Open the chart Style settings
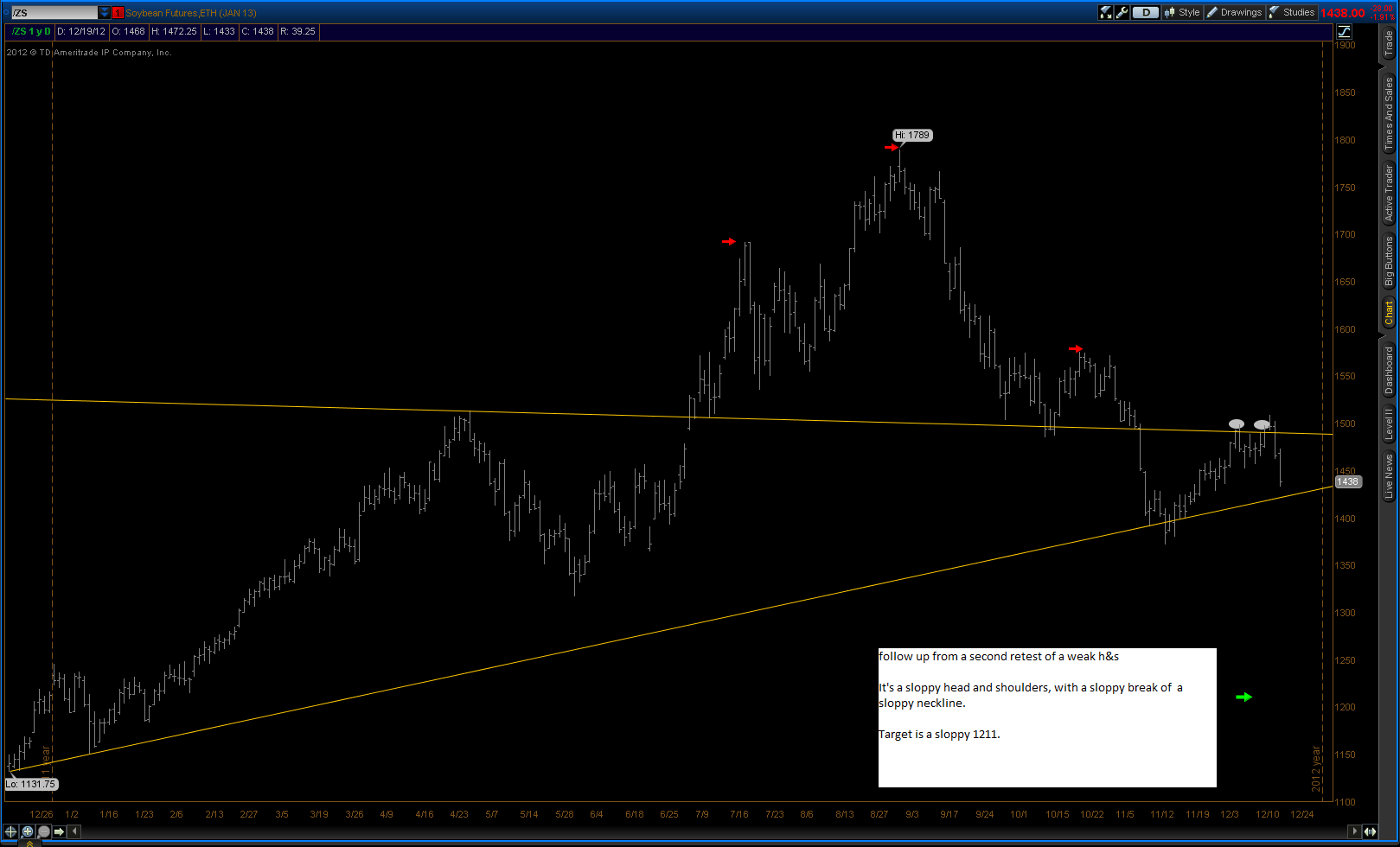Screen dimensions: 1400x847 [x=1183, y=12]
